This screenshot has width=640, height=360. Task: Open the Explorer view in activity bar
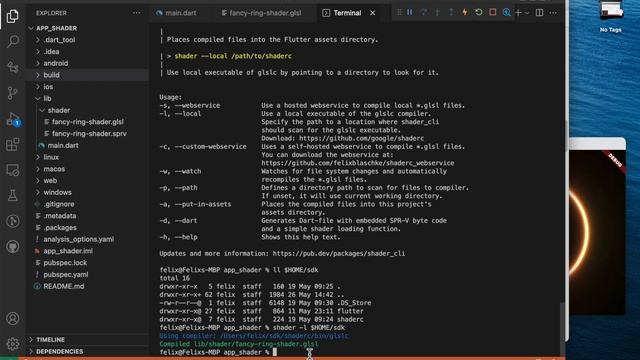tap(13, 16)
